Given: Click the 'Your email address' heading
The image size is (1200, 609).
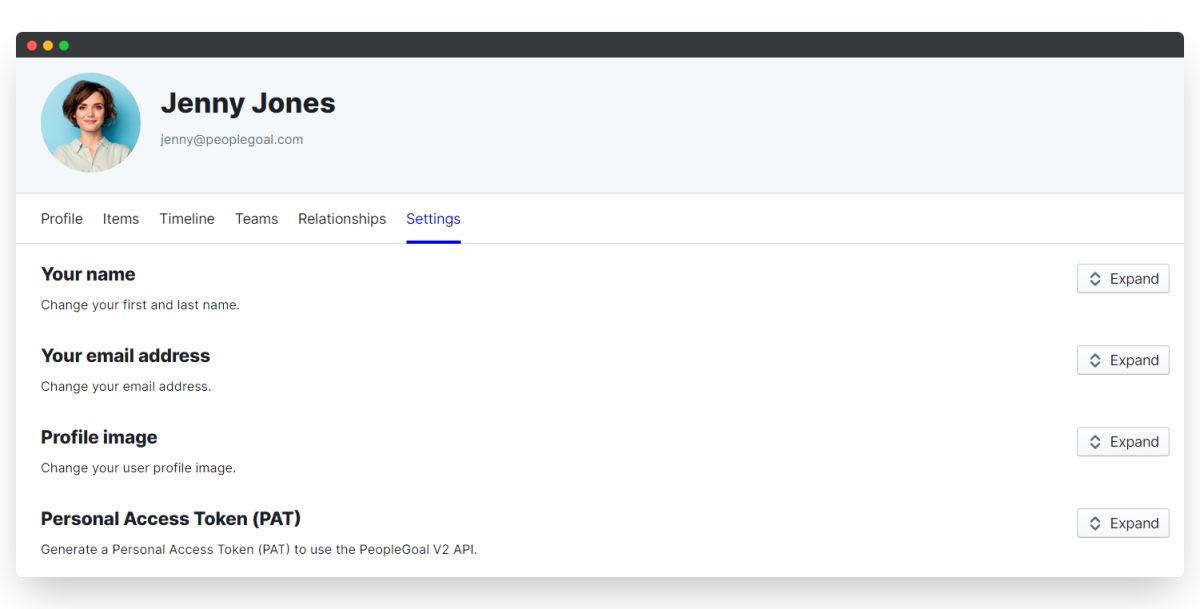Looking at the screenshot, I should (x=125, y=356).
